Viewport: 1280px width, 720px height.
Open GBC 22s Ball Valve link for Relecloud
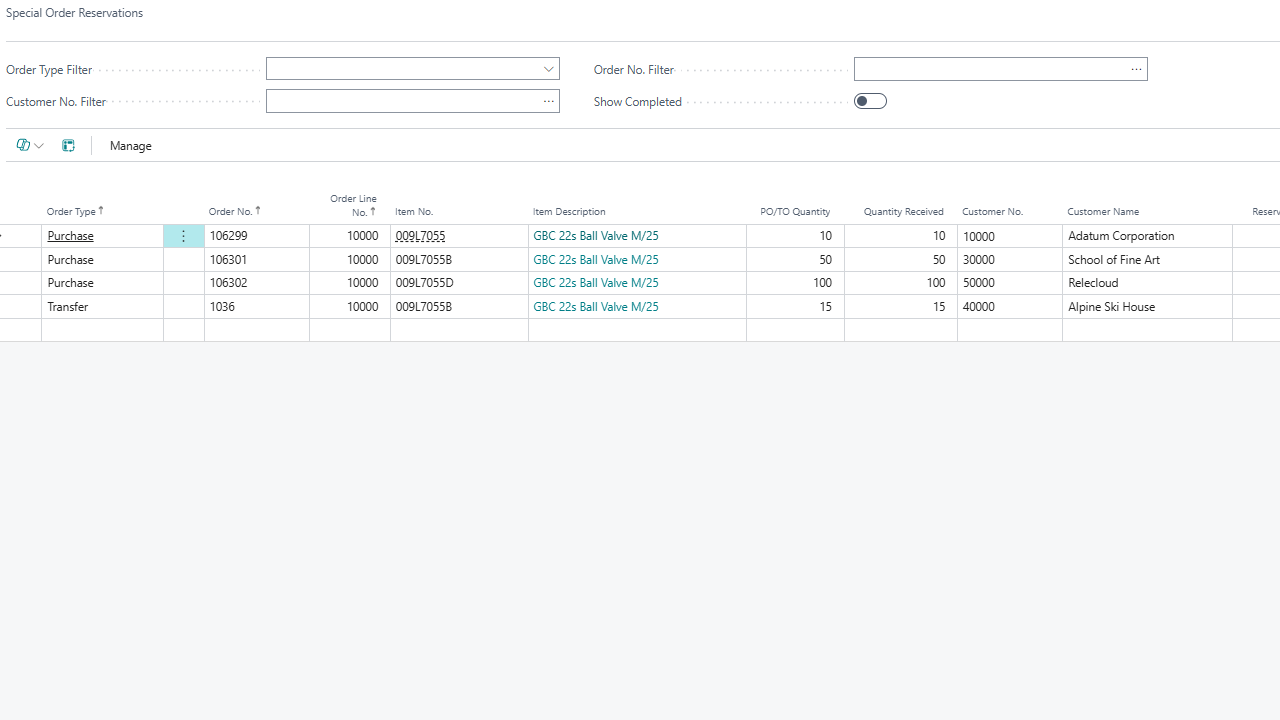click(x=595, y=283)
